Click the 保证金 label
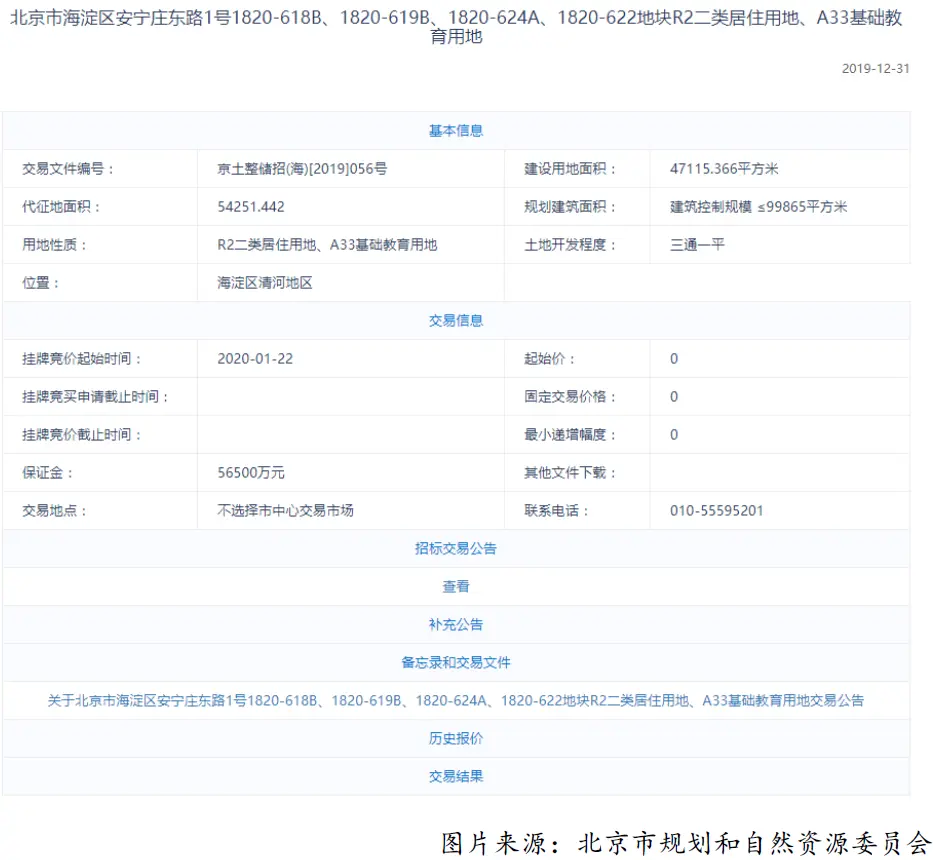 (48, 473)
